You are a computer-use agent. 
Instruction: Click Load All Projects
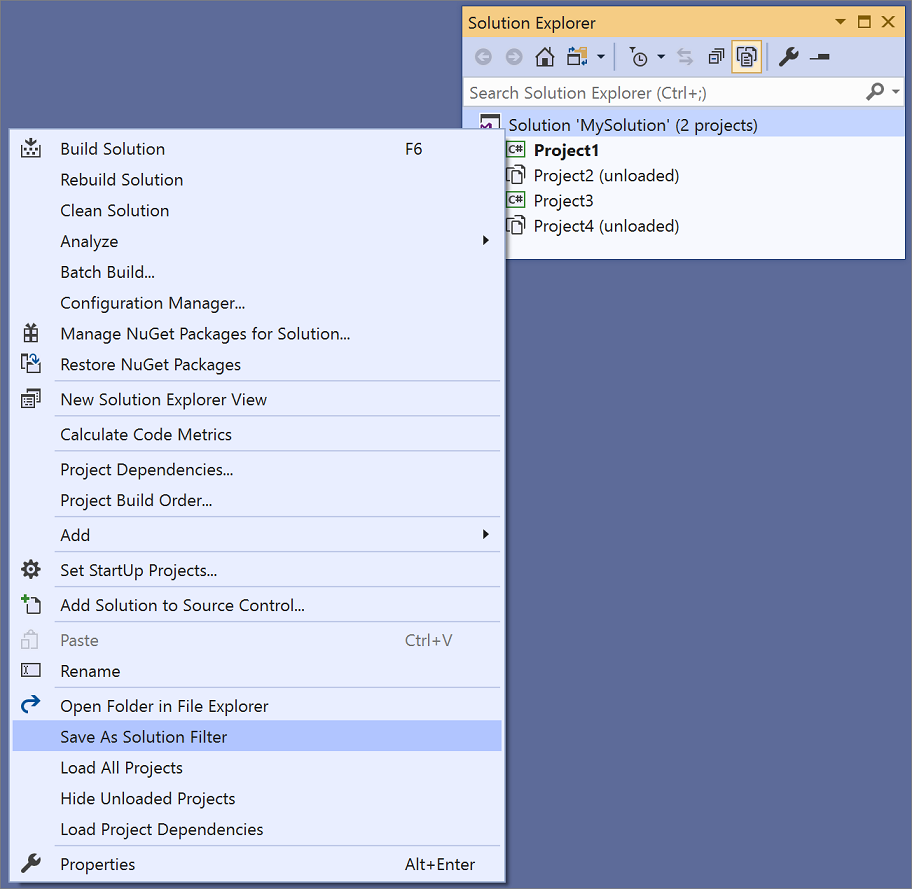(x=121, y=767)
